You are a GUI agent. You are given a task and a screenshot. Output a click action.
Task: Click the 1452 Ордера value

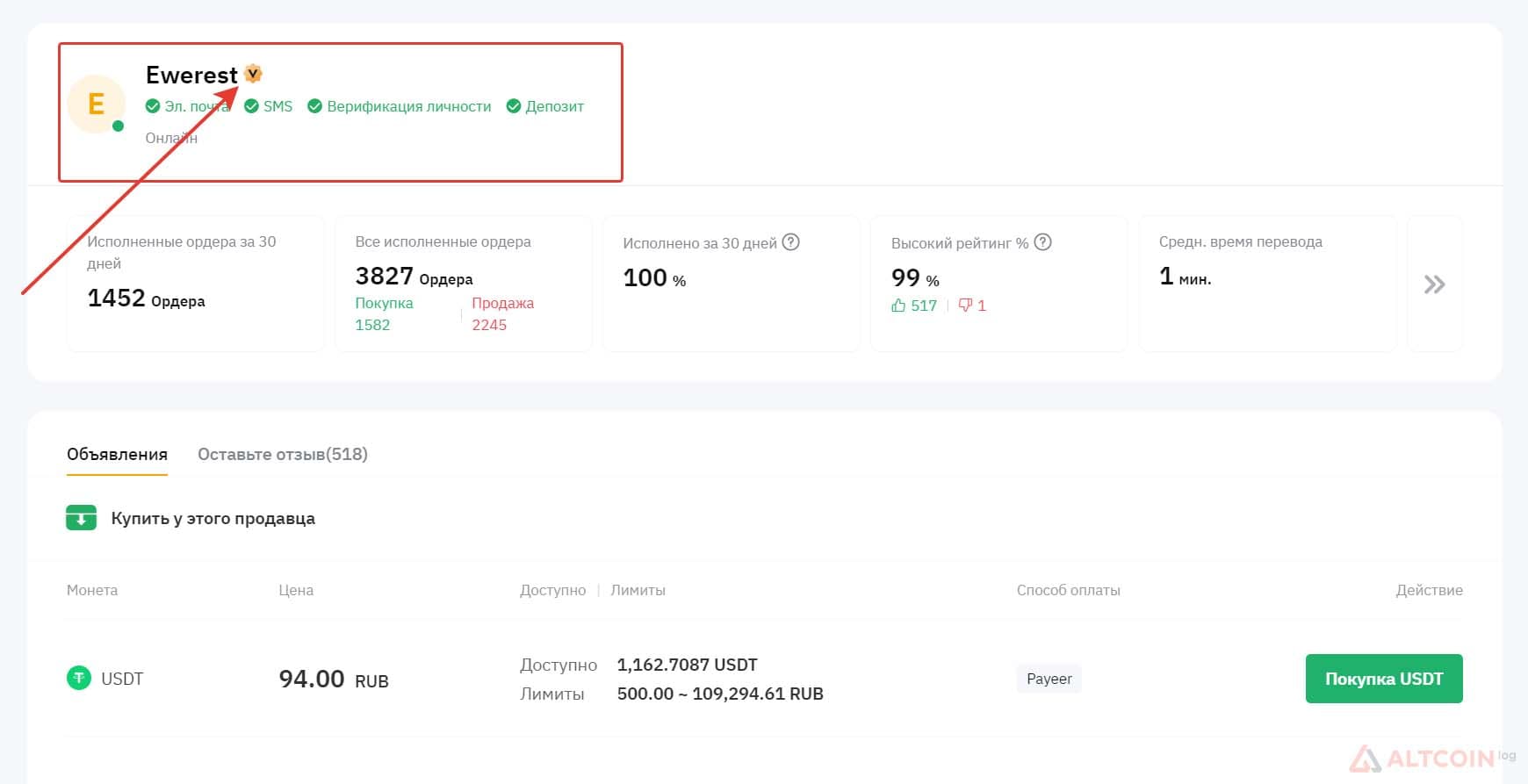[146, 298]
